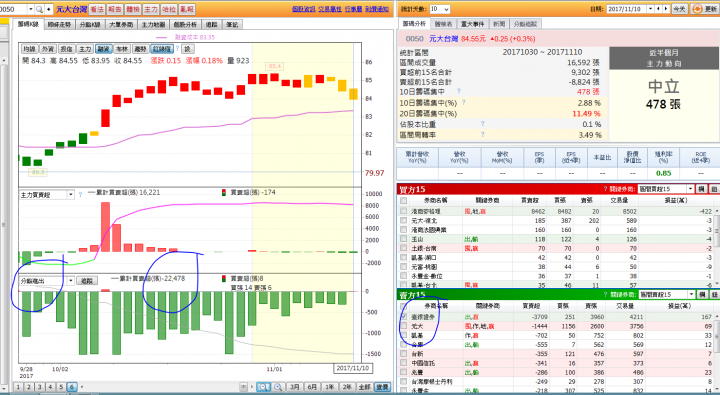The height and width of the screenshot is (395, 720).
Task: Go to previous date with left arrow
Action: [x=658, y=9]
